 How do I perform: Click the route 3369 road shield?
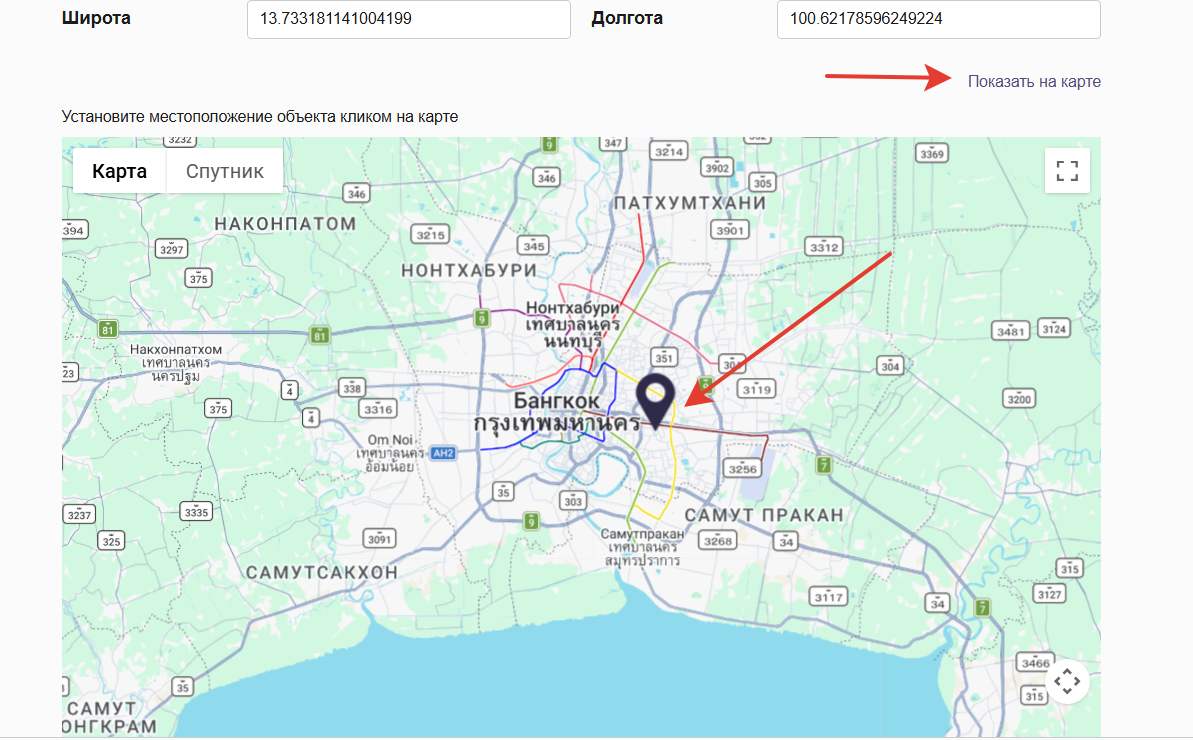932,153
